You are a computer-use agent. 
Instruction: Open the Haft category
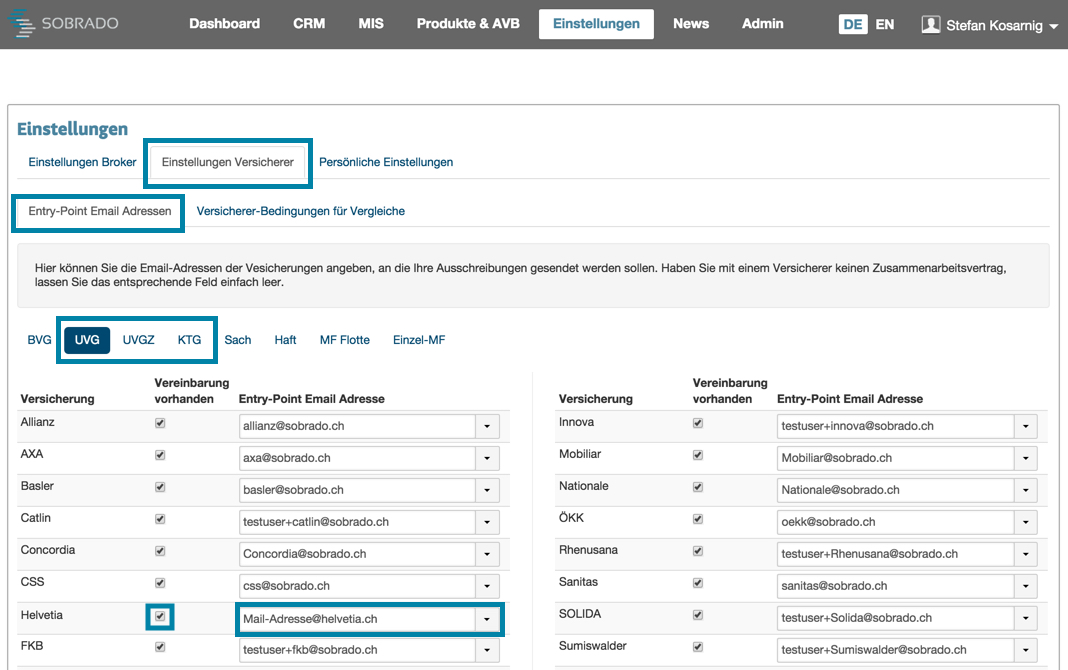coord(285,340)
